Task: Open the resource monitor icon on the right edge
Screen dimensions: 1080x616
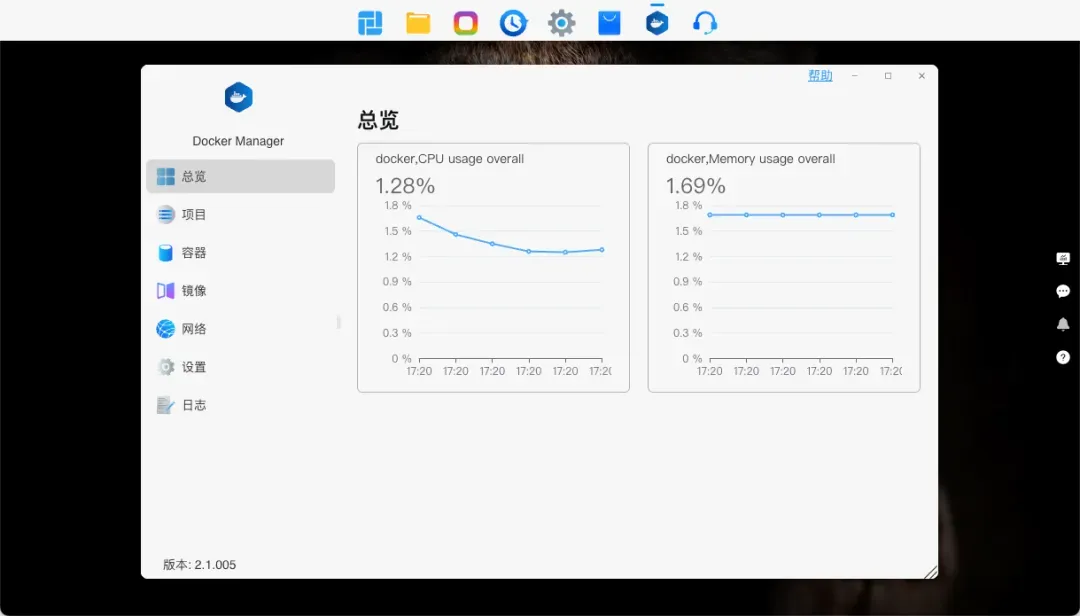Action: [x=1063, y=258]
